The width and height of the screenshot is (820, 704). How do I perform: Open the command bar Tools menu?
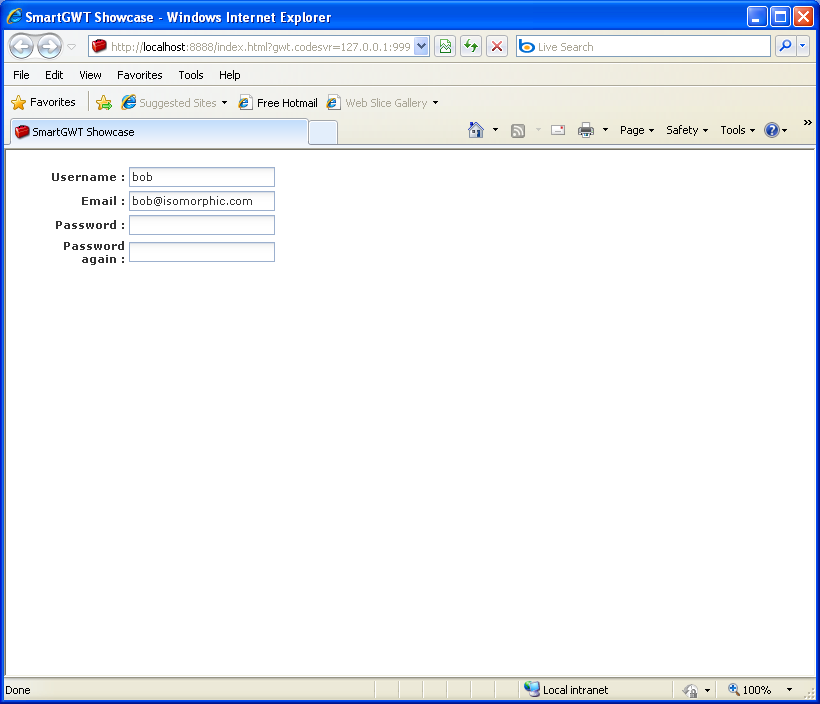point(737,130)
